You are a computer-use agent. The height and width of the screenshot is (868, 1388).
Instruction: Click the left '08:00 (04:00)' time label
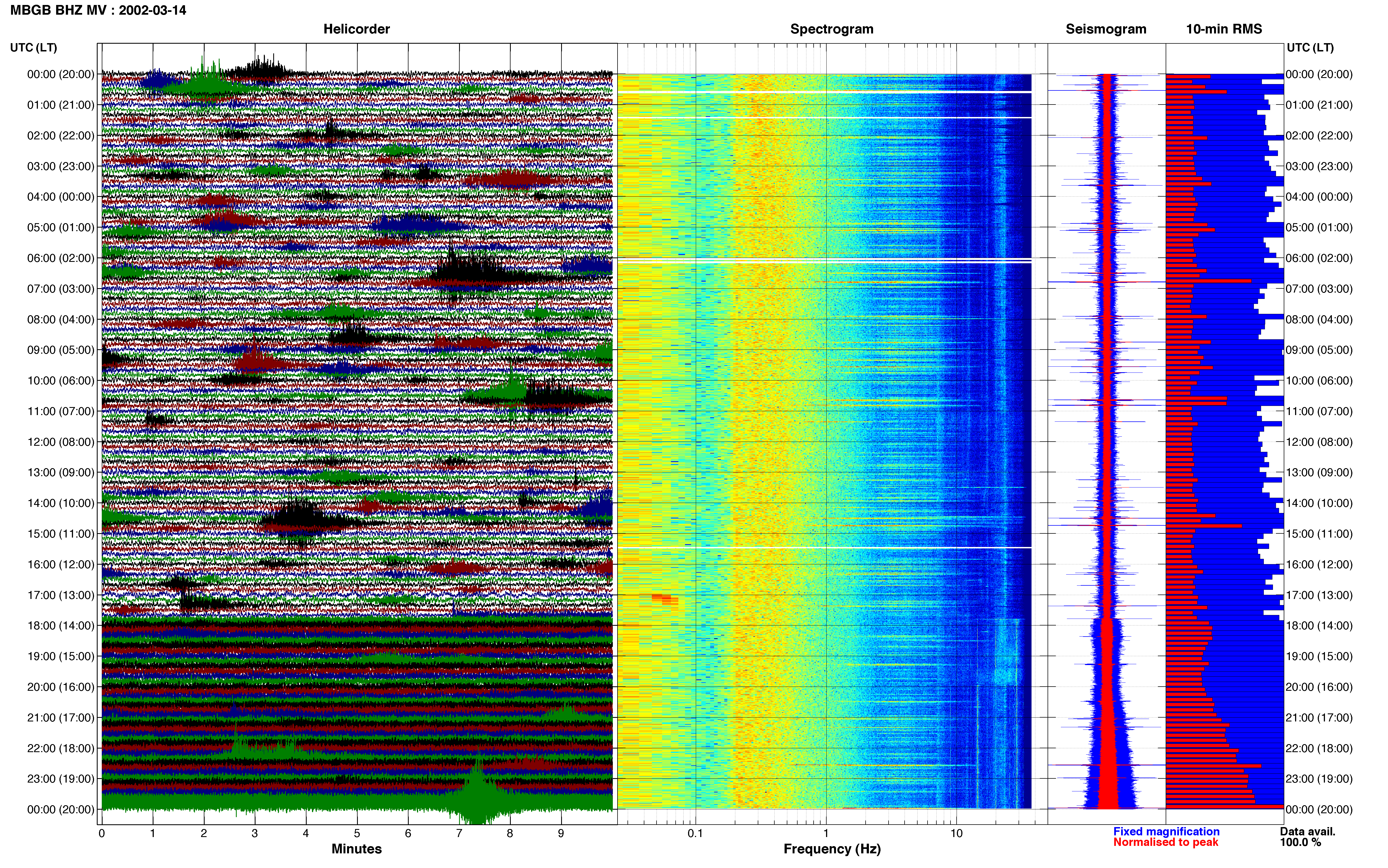pos(61,319)
